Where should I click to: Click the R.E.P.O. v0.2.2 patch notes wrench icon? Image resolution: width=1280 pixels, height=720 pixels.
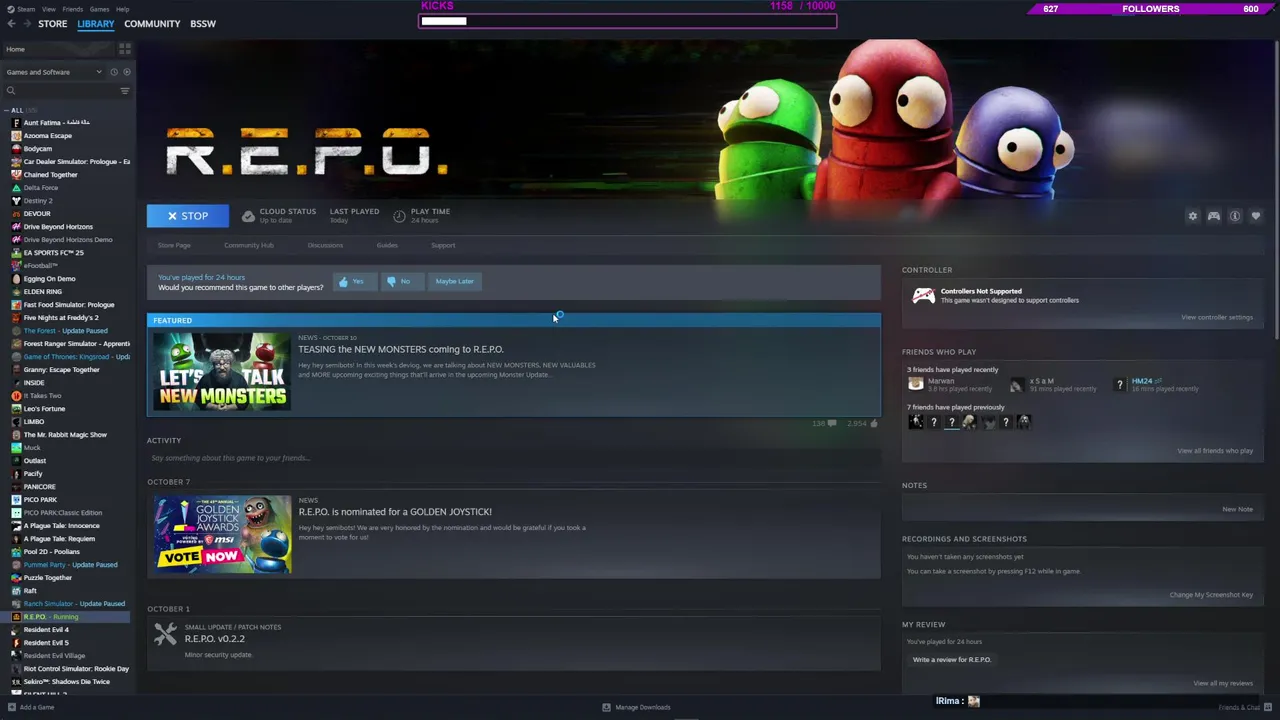click(165, 634)
